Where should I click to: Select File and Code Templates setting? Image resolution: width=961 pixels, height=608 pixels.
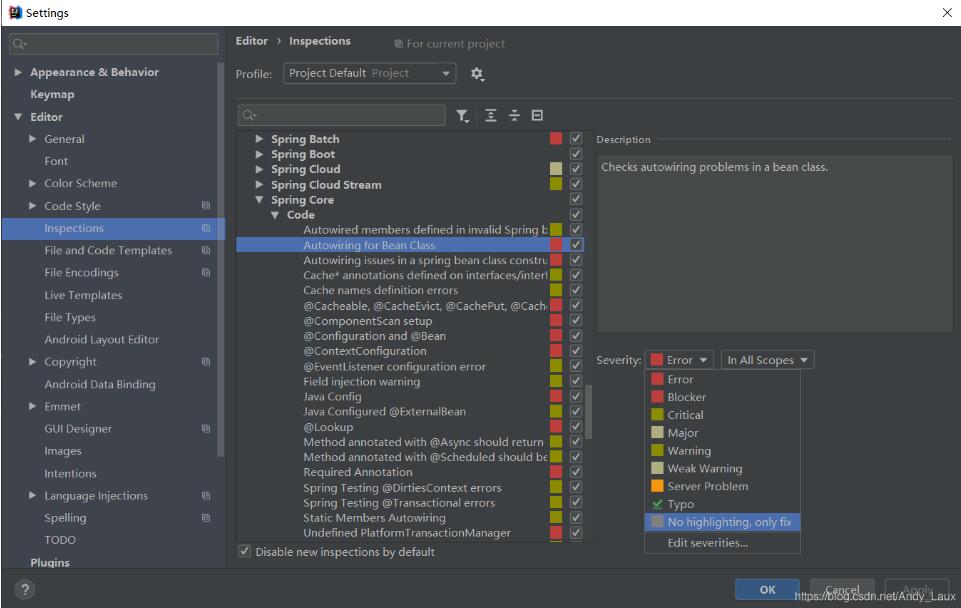coord(108,250)
